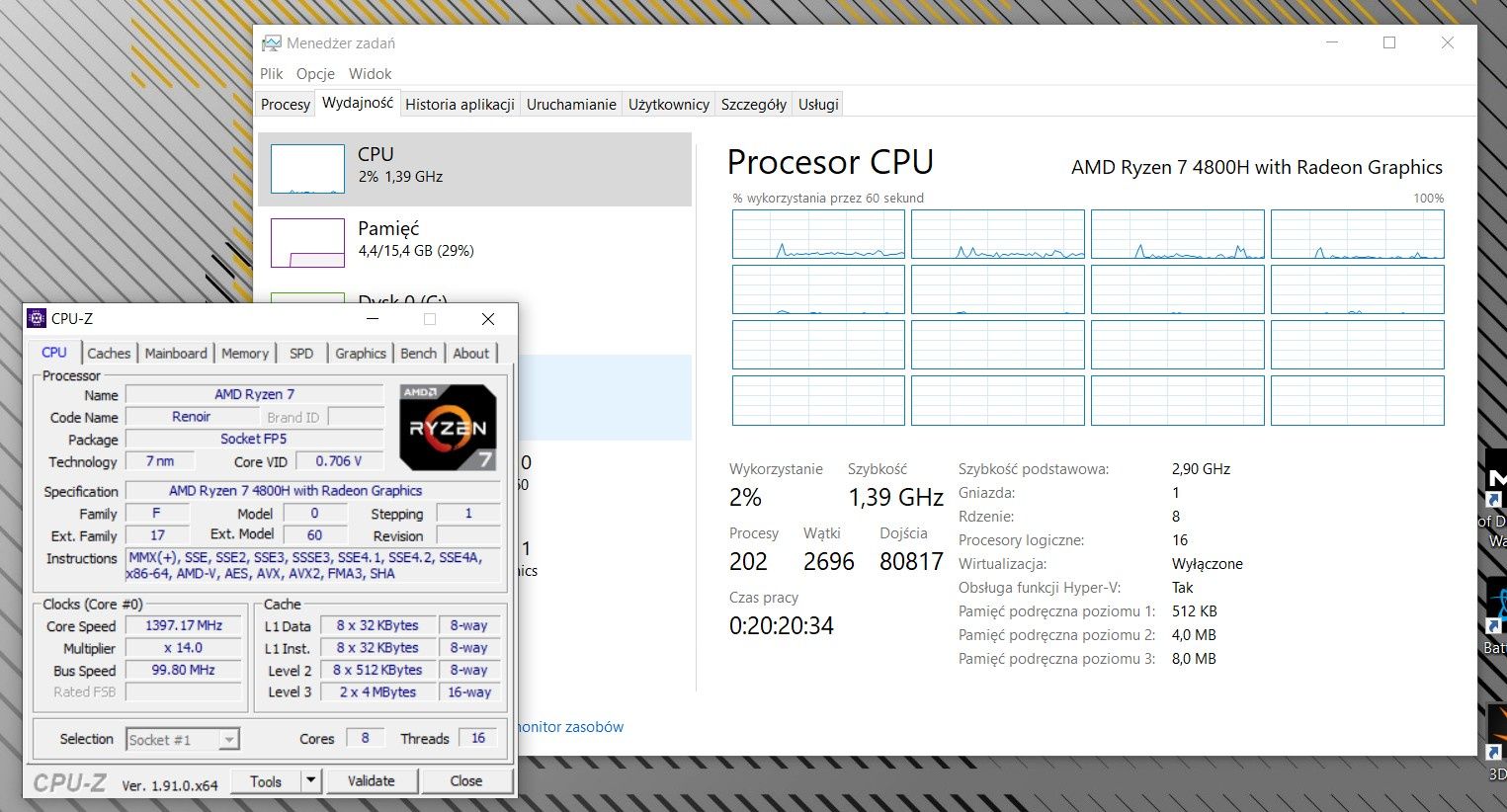The width and height of the screenshot is (1507, 812).
Task: Open the Graphics tab in CPU-Z
Action: coord(361,354)
